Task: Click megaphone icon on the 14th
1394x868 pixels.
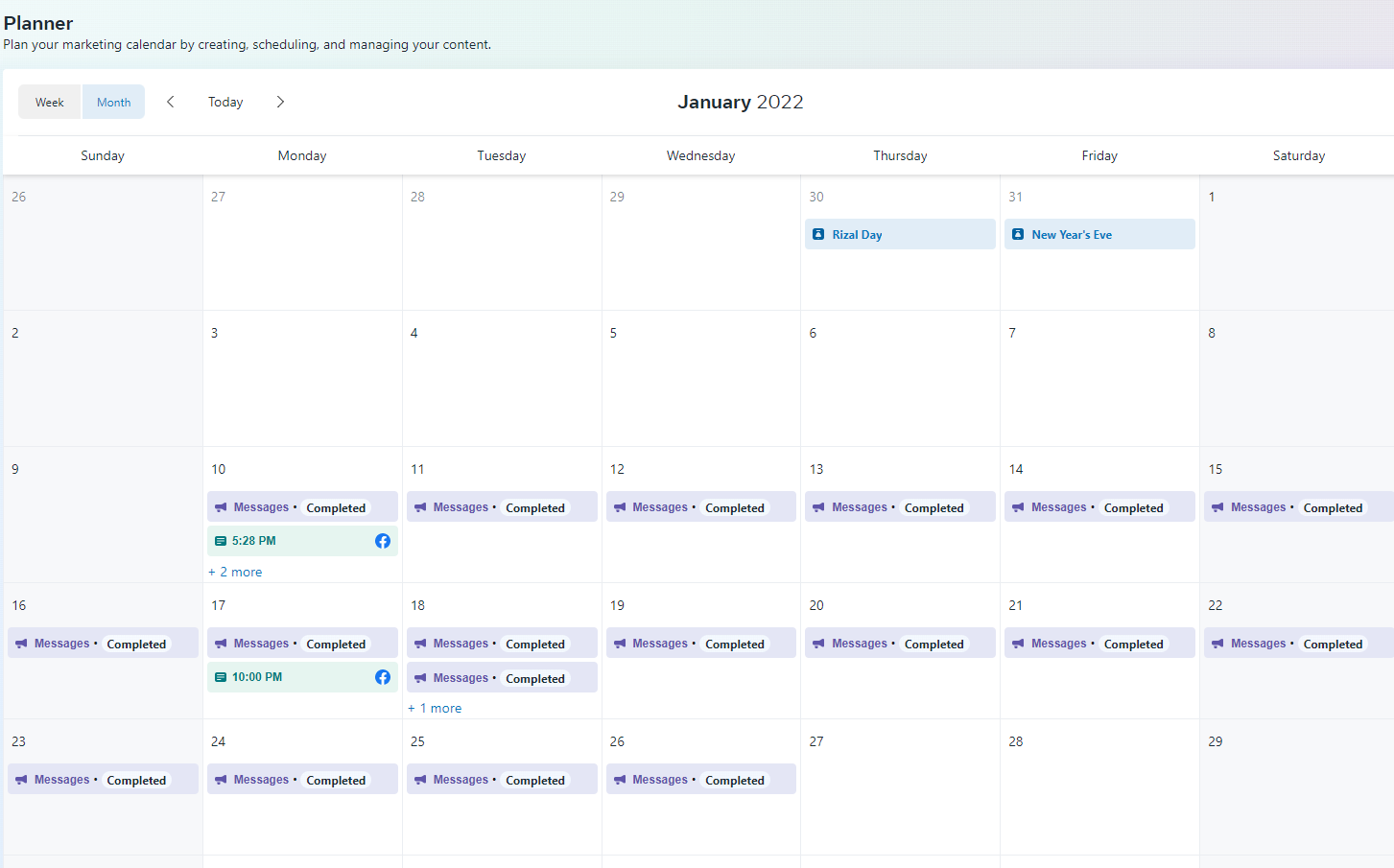Action: [1018, 507]
